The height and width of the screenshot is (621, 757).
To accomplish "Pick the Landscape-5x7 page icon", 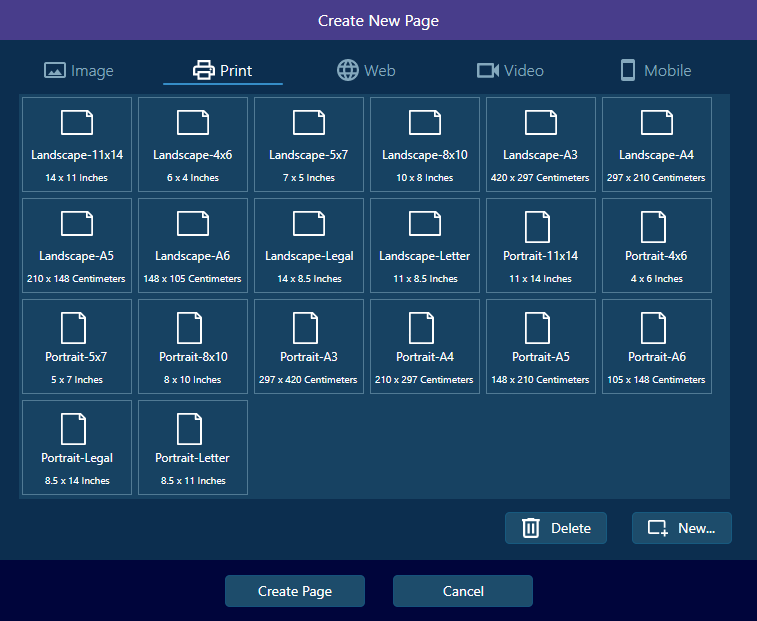I will click(x=309, y=123).
